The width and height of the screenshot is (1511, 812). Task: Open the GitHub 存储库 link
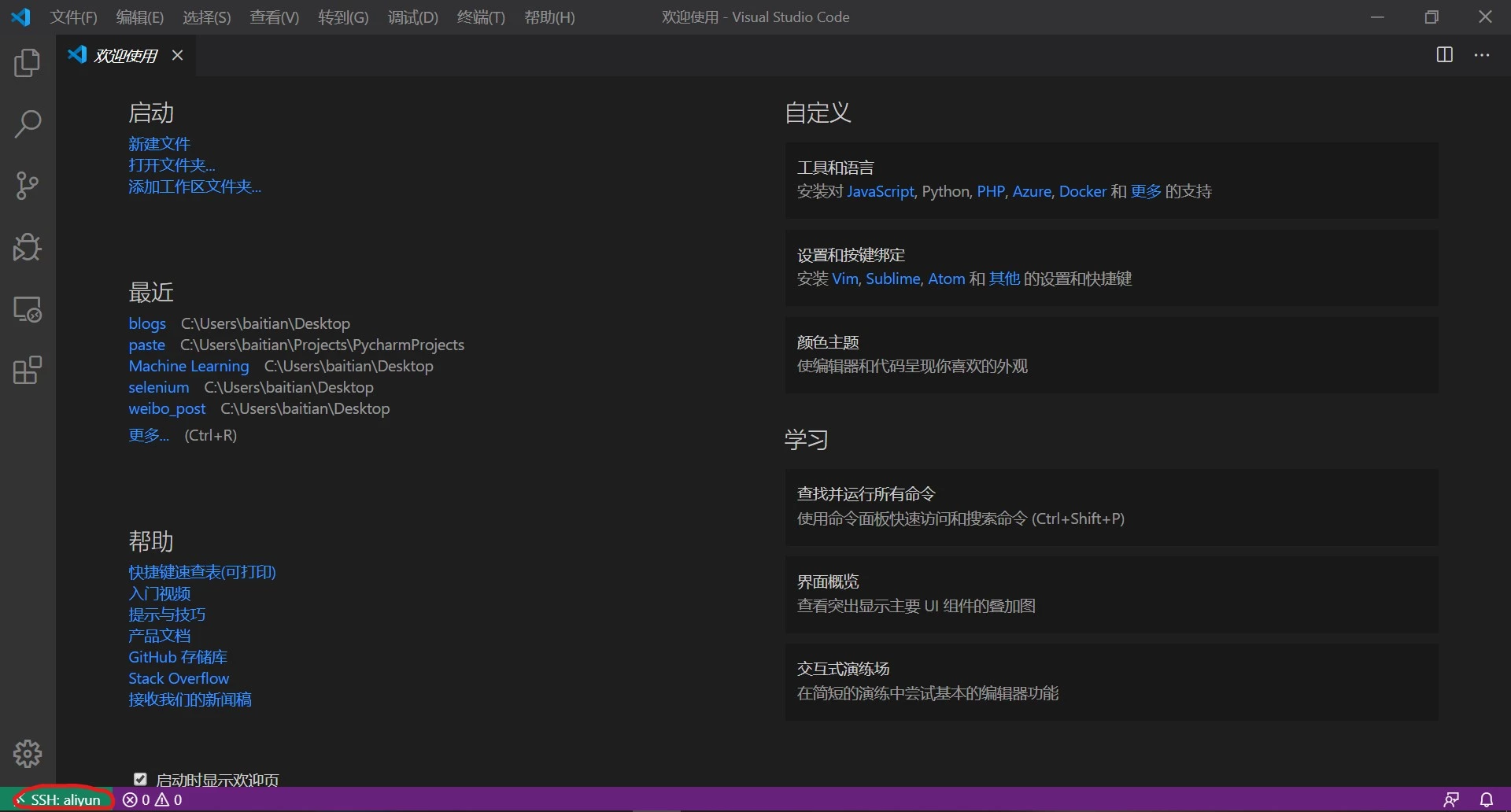coord(178,657)
